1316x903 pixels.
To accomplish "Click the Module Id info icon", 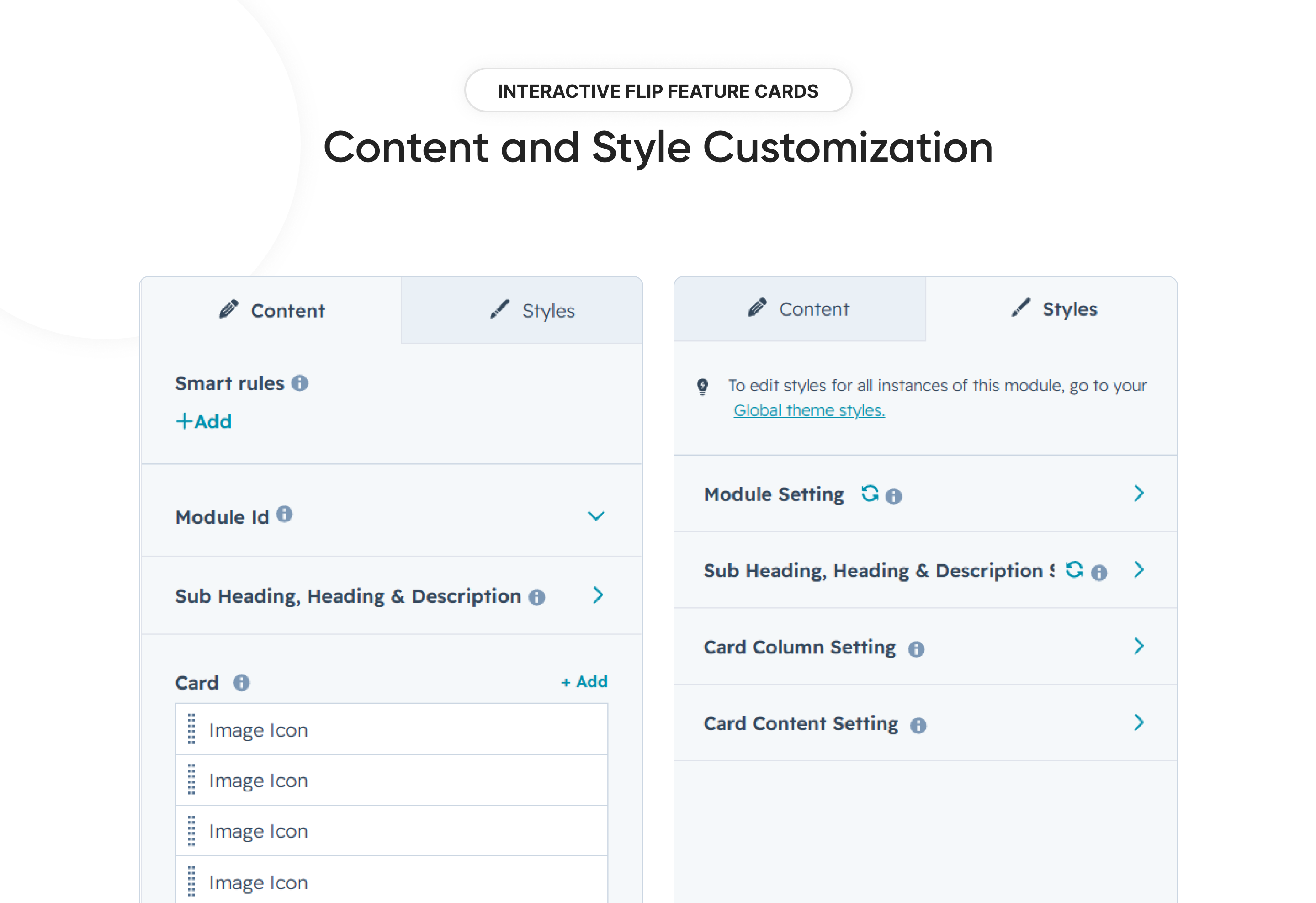I will click(284, 514).
